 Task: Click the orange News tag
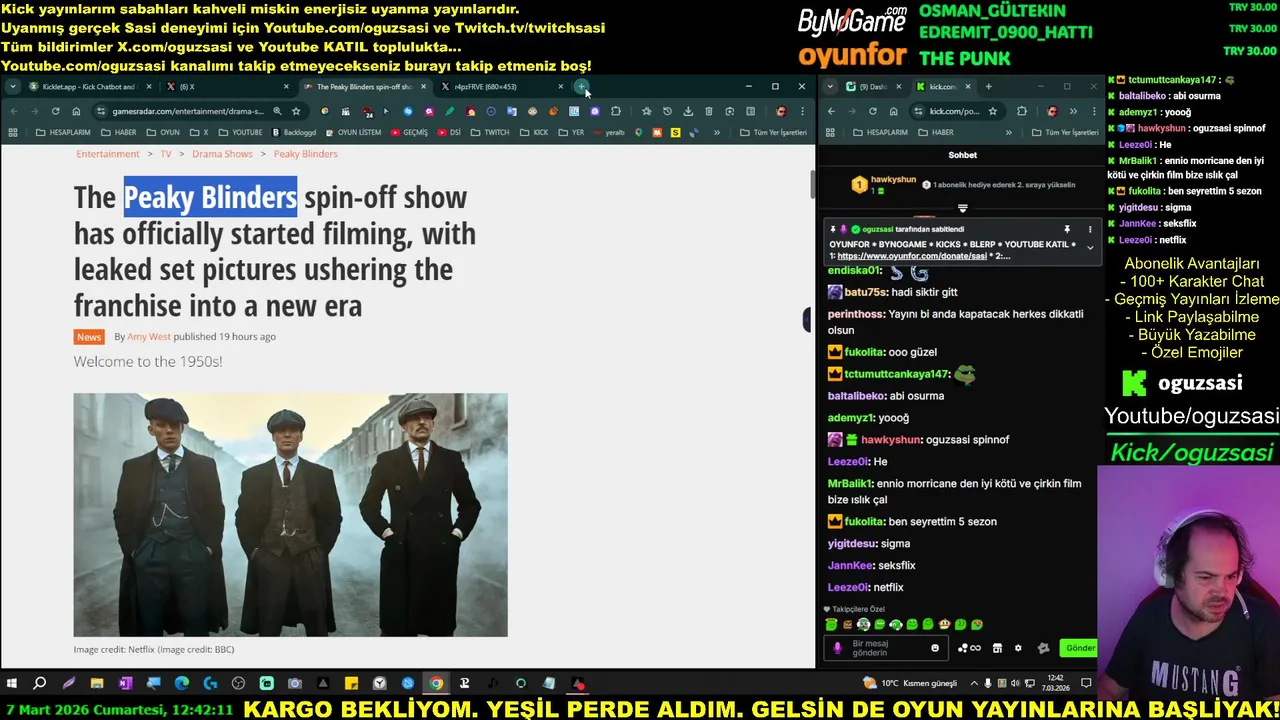(x=89, y=337)
